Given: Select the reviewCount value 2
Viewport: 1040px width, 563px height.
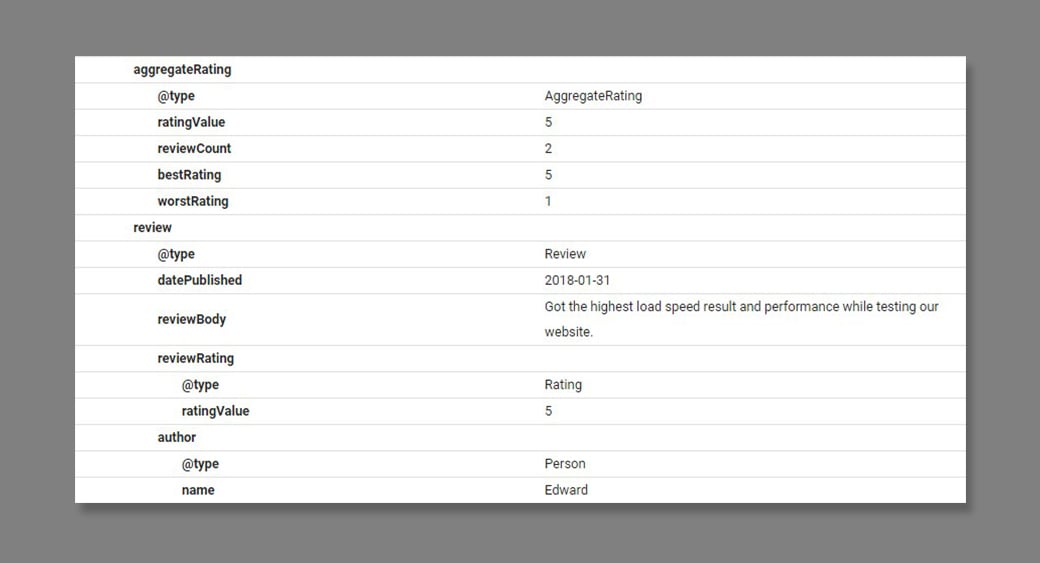Looking at the screenshot, I should pyautogui.click(x=548, y=148).
